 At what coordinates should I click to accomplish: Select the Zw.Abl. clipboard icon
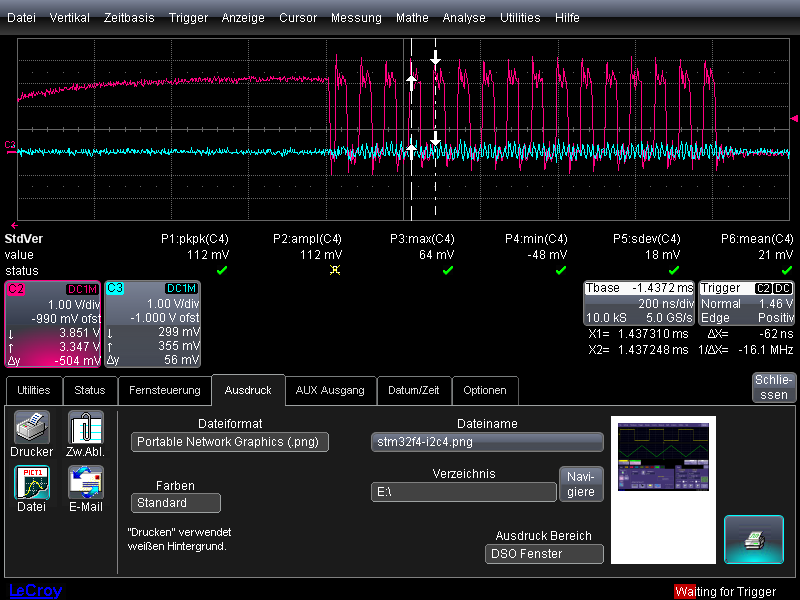(x=85, y=428)
